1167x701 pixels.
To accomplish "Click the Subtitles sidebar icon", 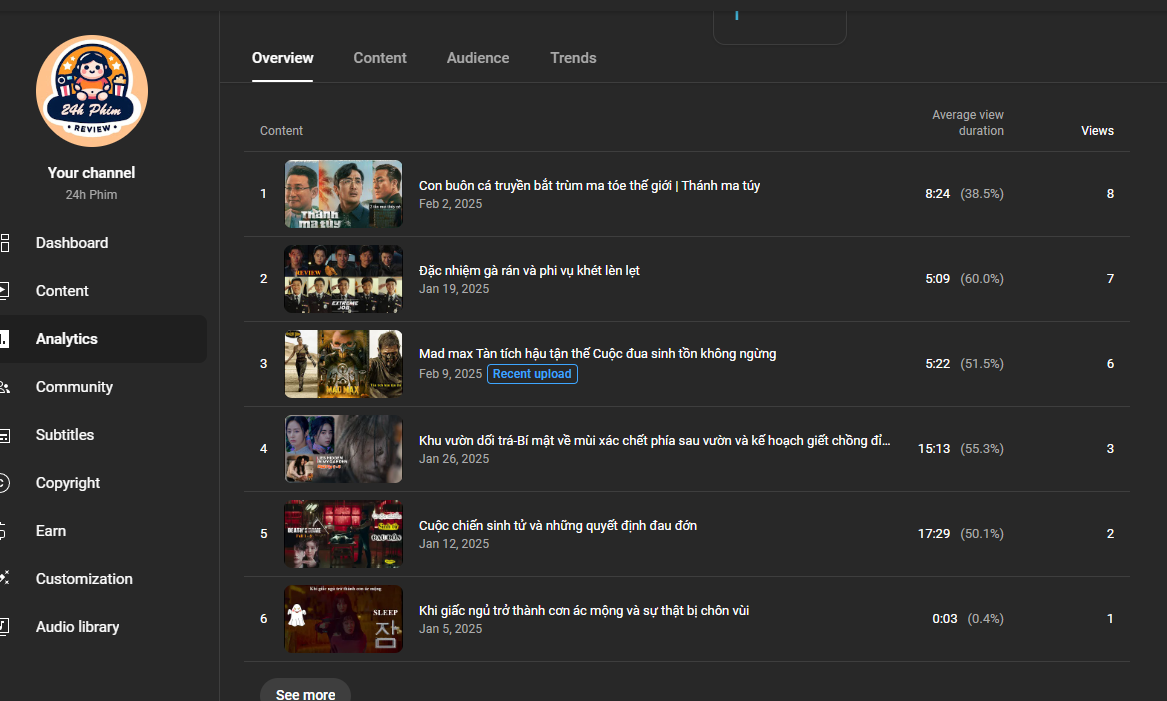I will pyautogui.click(x=5, y=435).
